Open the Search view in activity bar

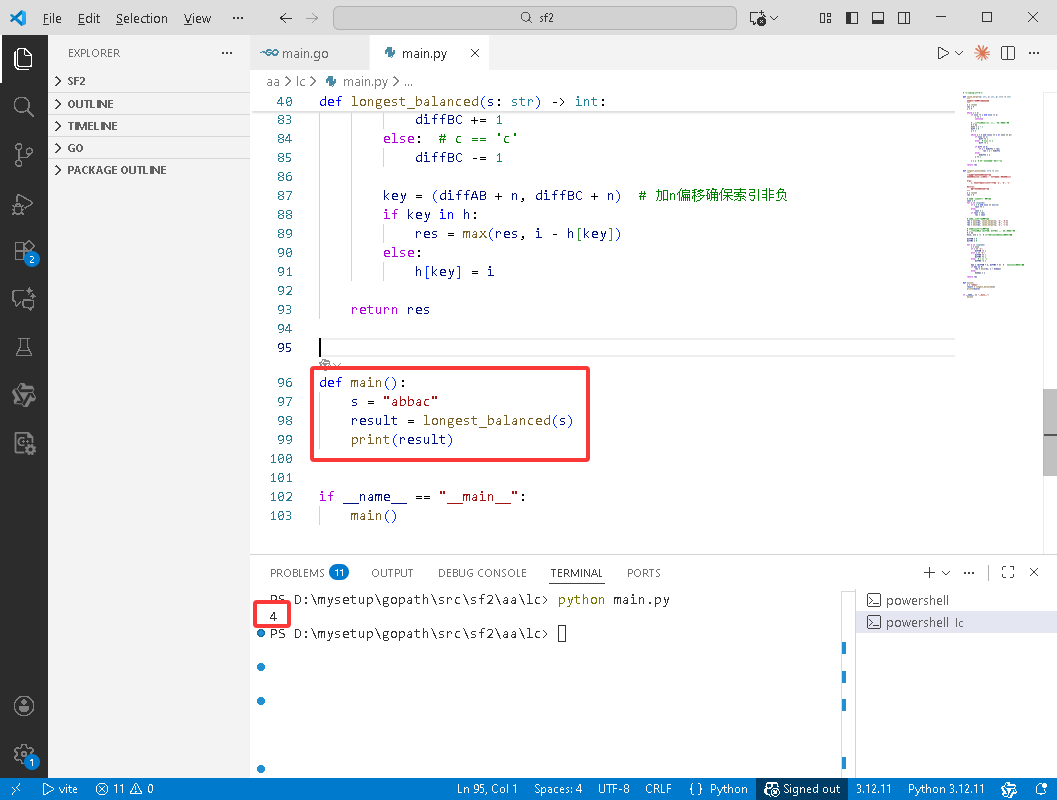(24, 106)
